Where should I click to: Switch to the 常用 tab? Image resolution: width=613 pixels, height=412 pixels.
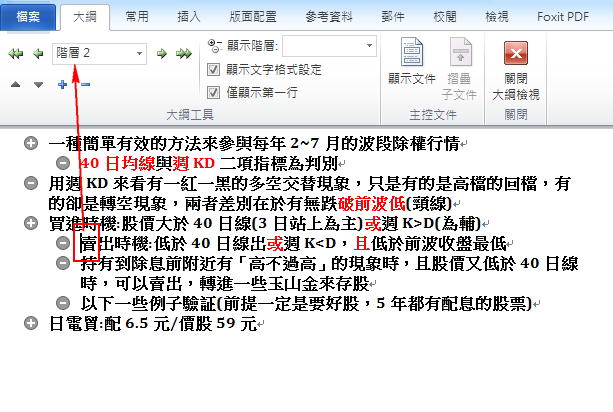(x=137, y=17)
